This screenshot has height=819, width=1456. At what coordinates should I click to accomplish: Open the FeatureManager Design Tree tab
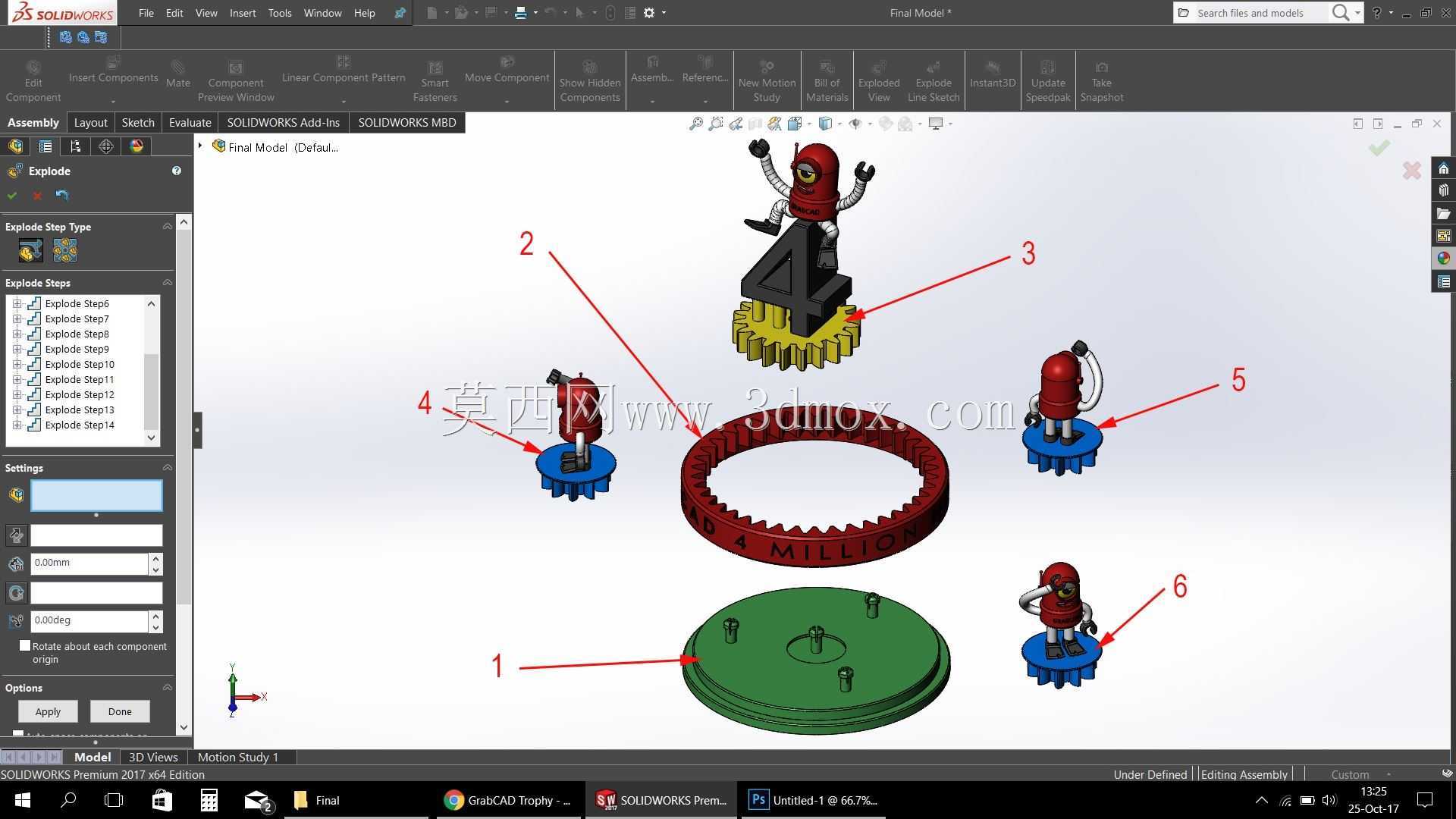tap(15, 146)
